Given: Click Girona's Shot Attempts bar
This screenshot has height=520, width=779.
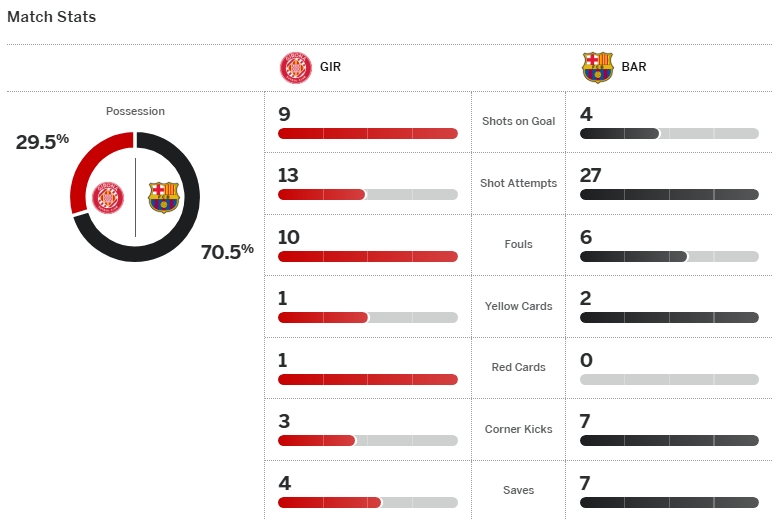Looking at the screenshot, I should coord(367,194).
